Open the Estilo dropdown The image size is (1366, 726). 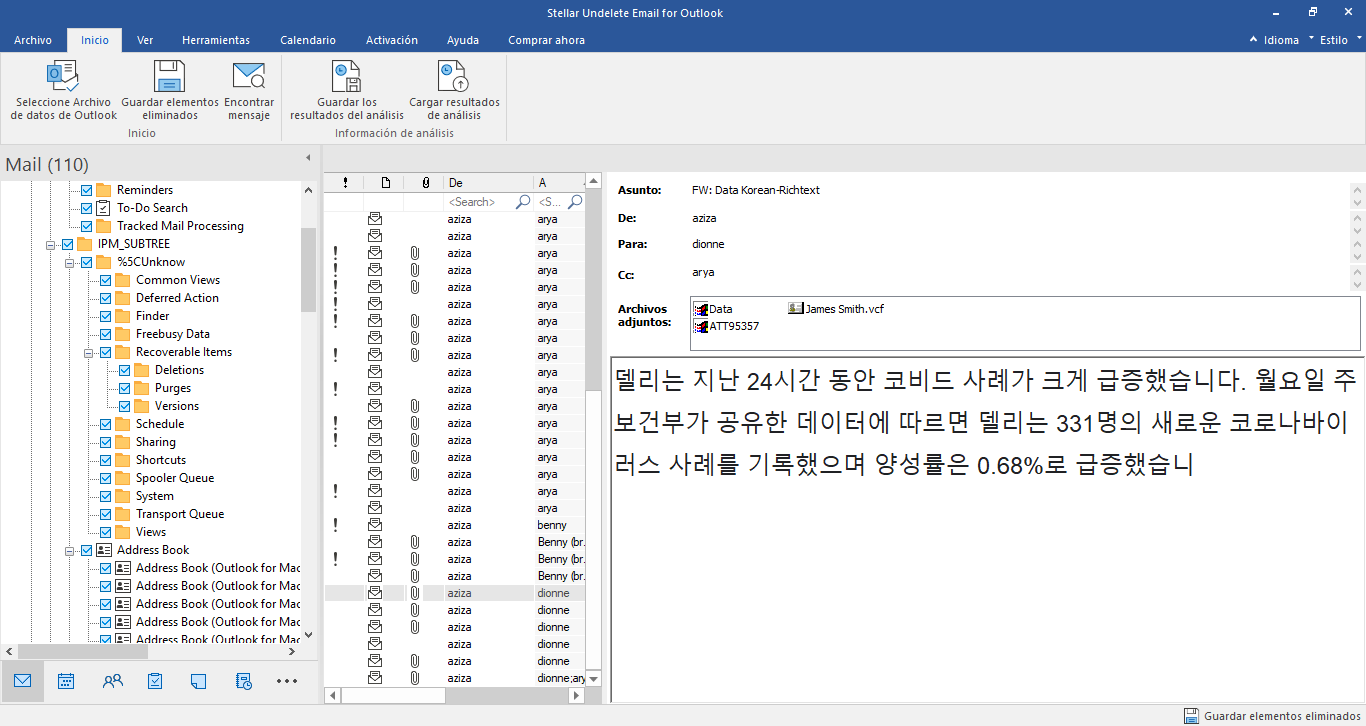(1341, 40)
